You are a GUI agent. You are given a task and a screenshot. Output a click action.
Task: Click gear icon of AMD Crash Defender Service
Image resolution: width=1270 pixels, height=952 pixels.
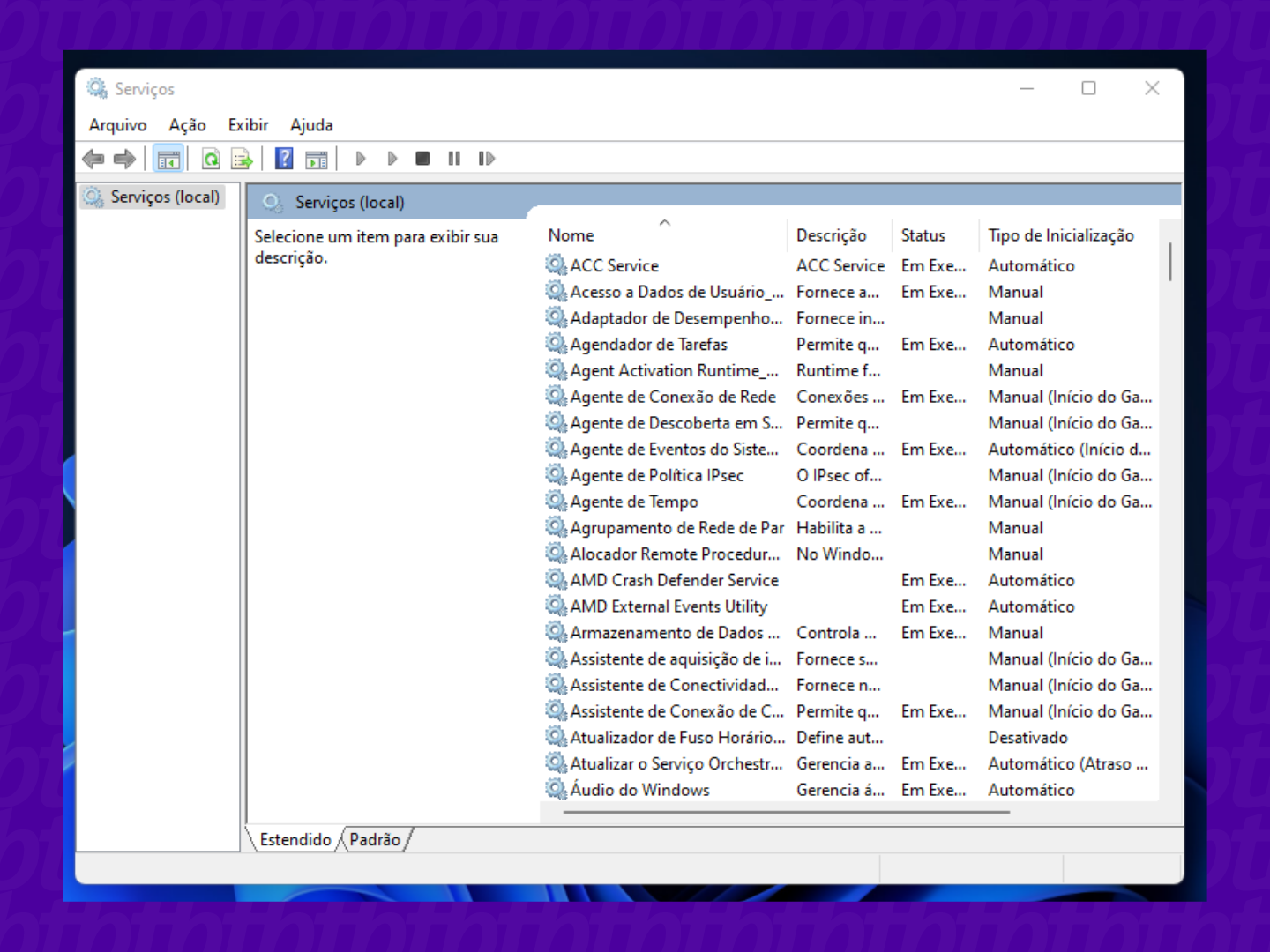coord(556,579)
